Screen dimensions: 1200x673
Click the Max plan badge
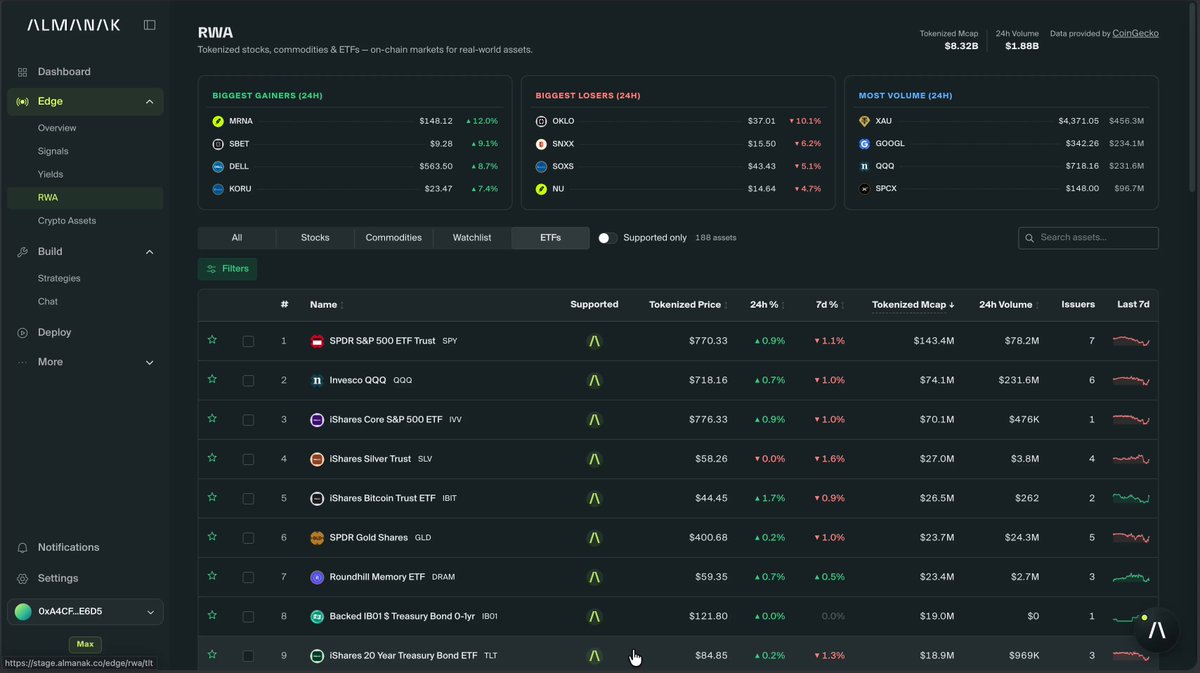[85, 645]
